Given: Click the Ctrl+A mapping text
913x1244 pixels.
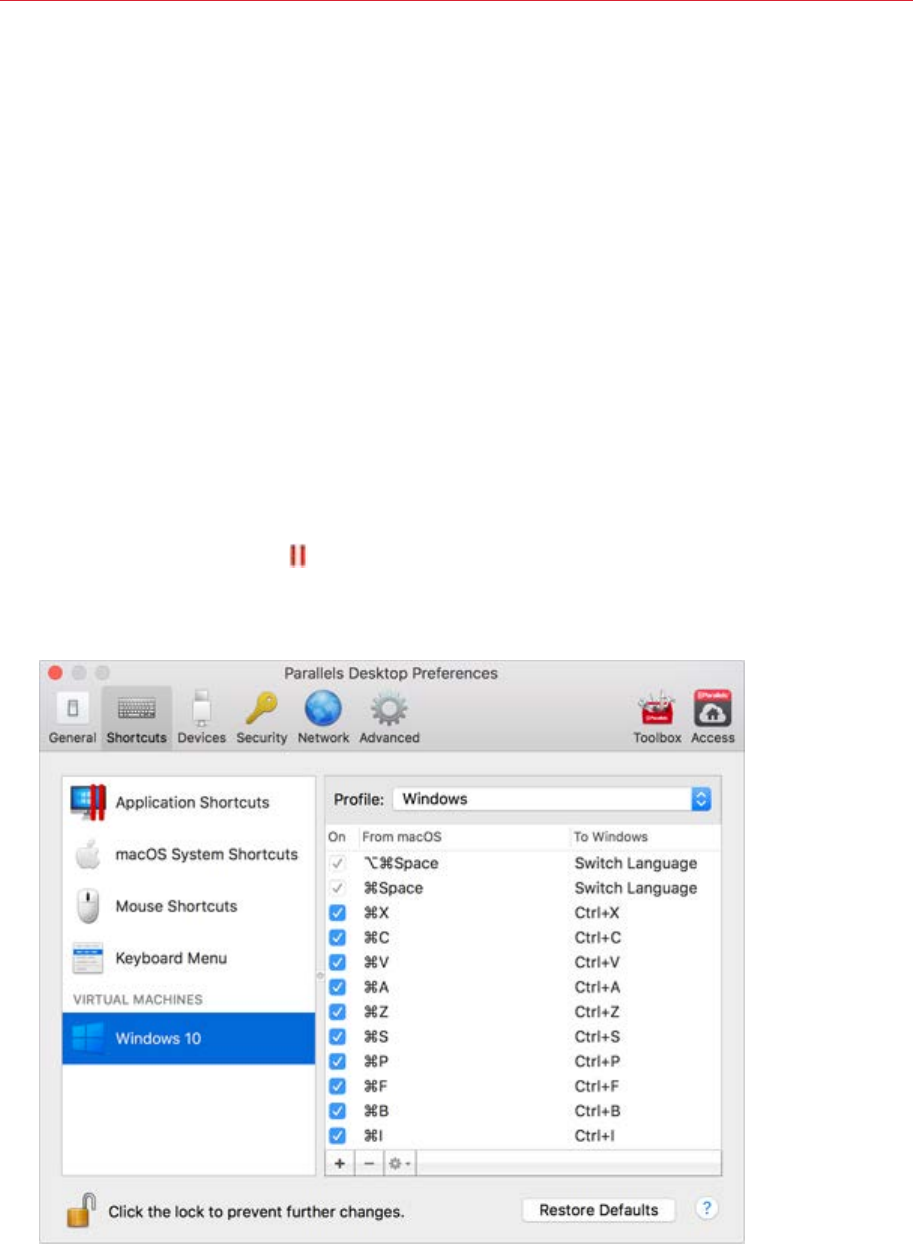Looking at the screenshot, I should [597, 987].
